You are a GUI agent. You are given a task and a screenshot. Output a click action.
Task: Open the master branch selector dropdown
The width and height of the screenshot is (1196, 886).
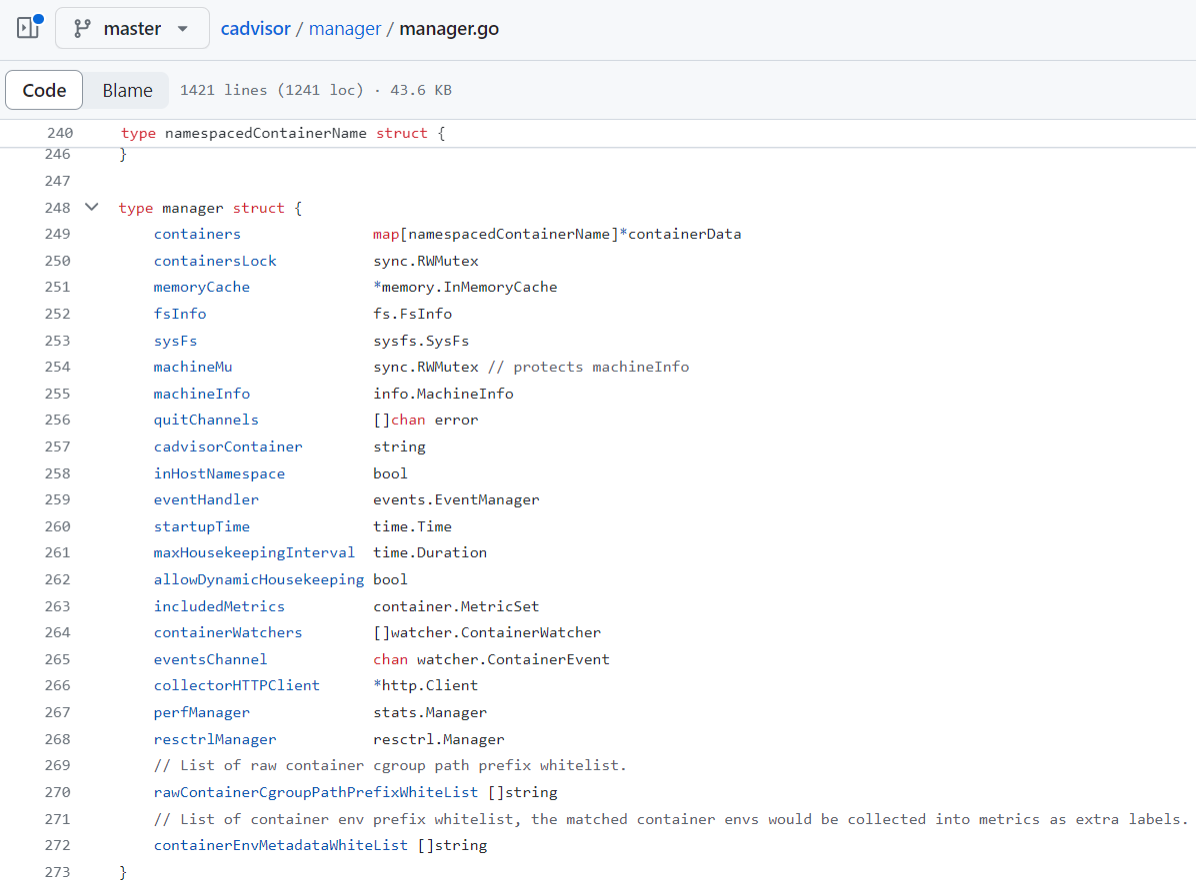tap(132, 28)
